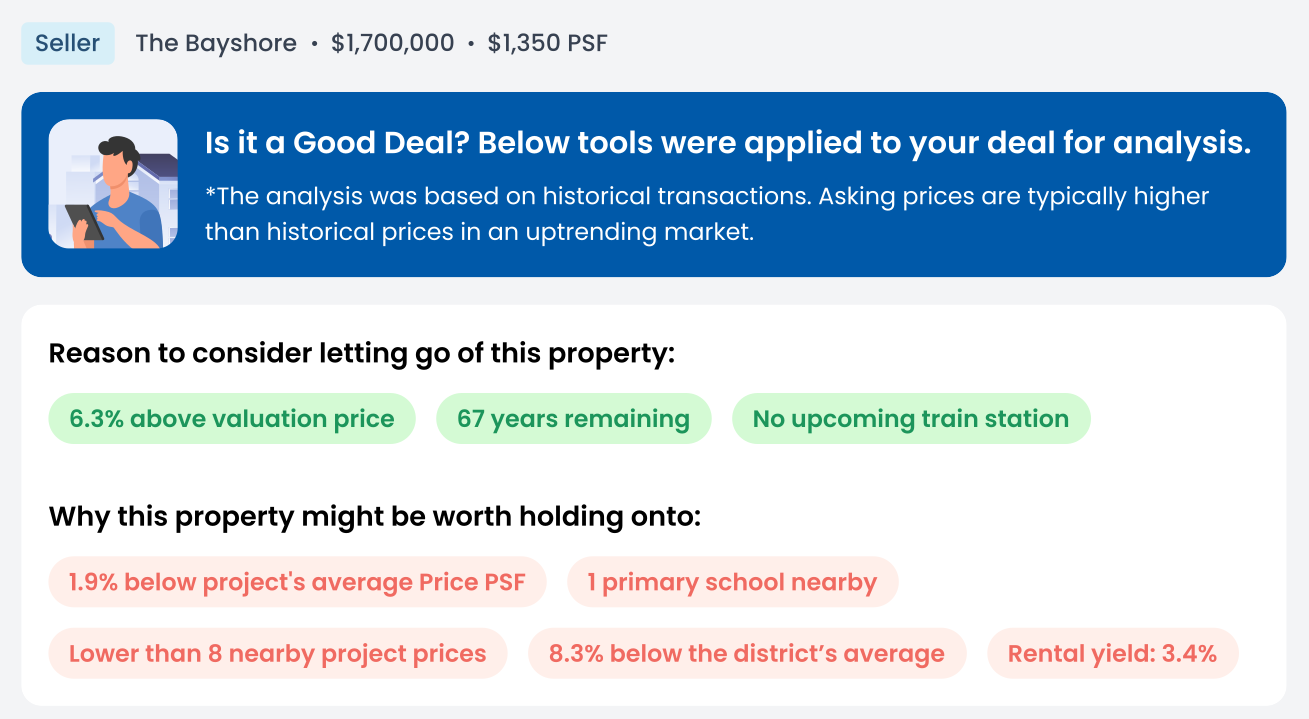Click the historical transactions disclaimer text
The width and height of the screenshot is (1309, 719).
pos(706,214)
